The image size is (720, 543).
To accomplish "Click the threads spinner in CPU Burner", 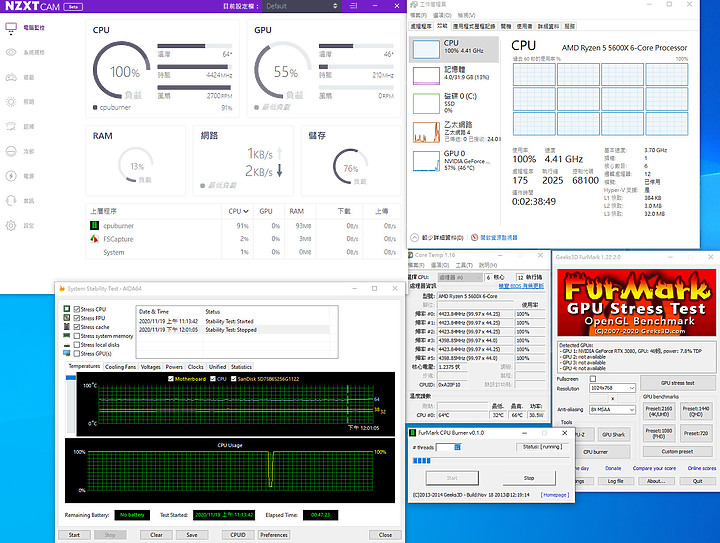I will (457, 447).
